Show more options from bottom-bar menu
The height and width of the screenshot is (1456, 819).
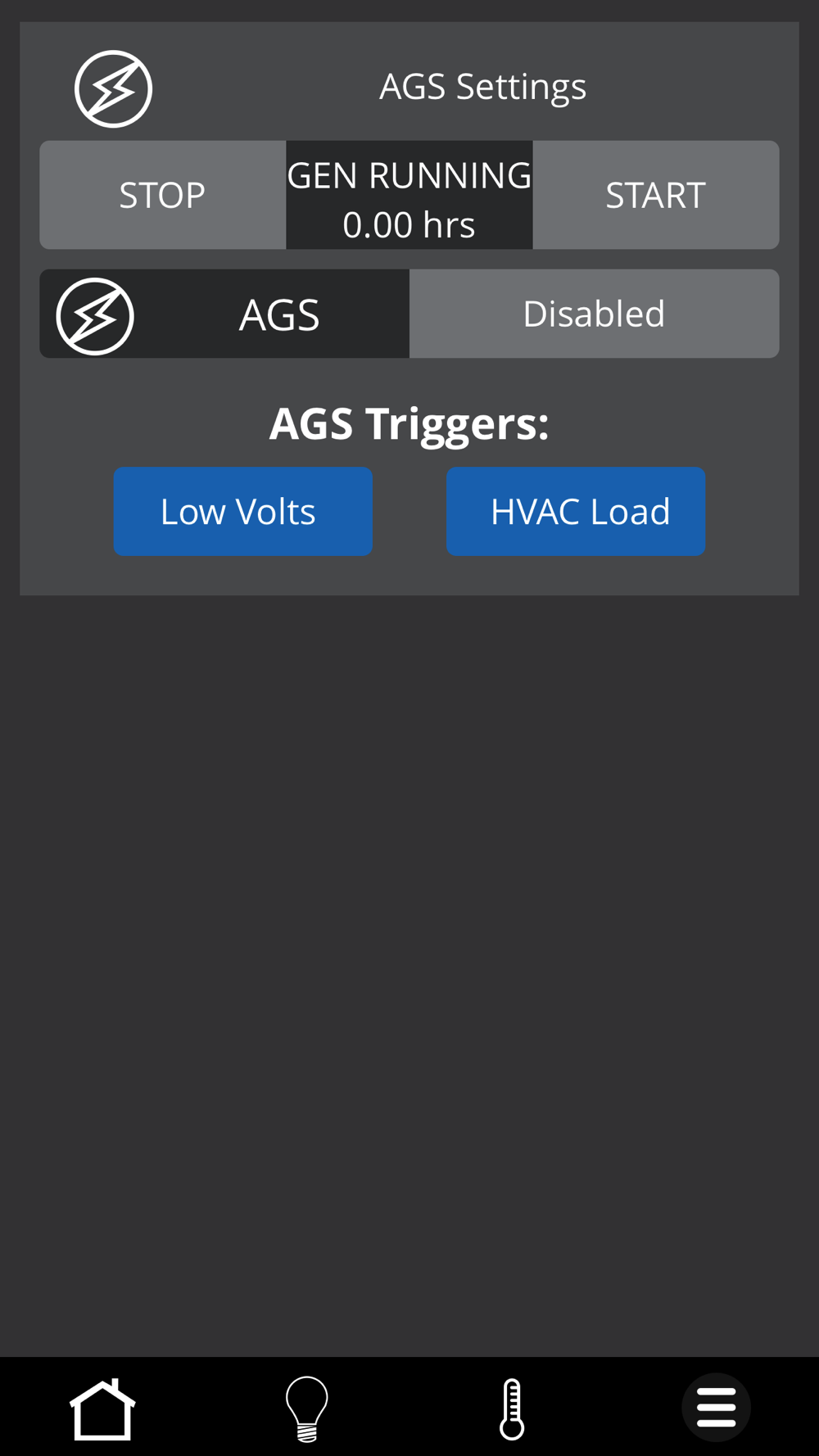(x=717, y=1408)
